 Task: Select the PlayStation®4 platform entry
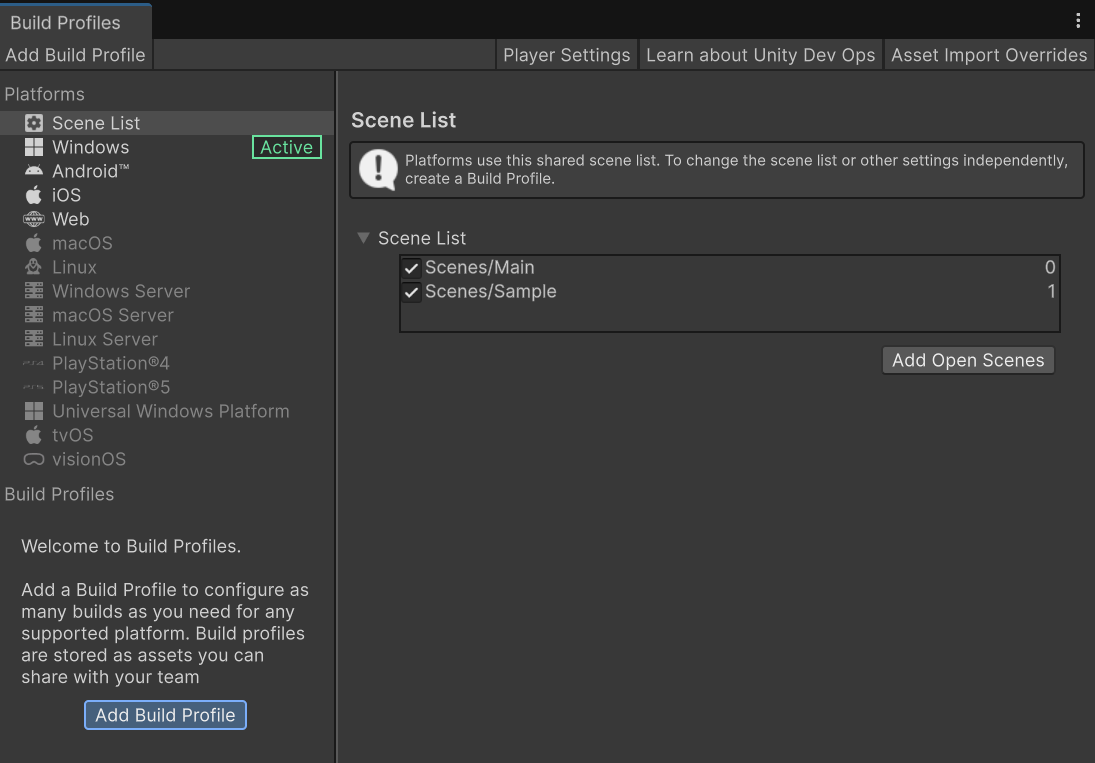tap(167, 363)
